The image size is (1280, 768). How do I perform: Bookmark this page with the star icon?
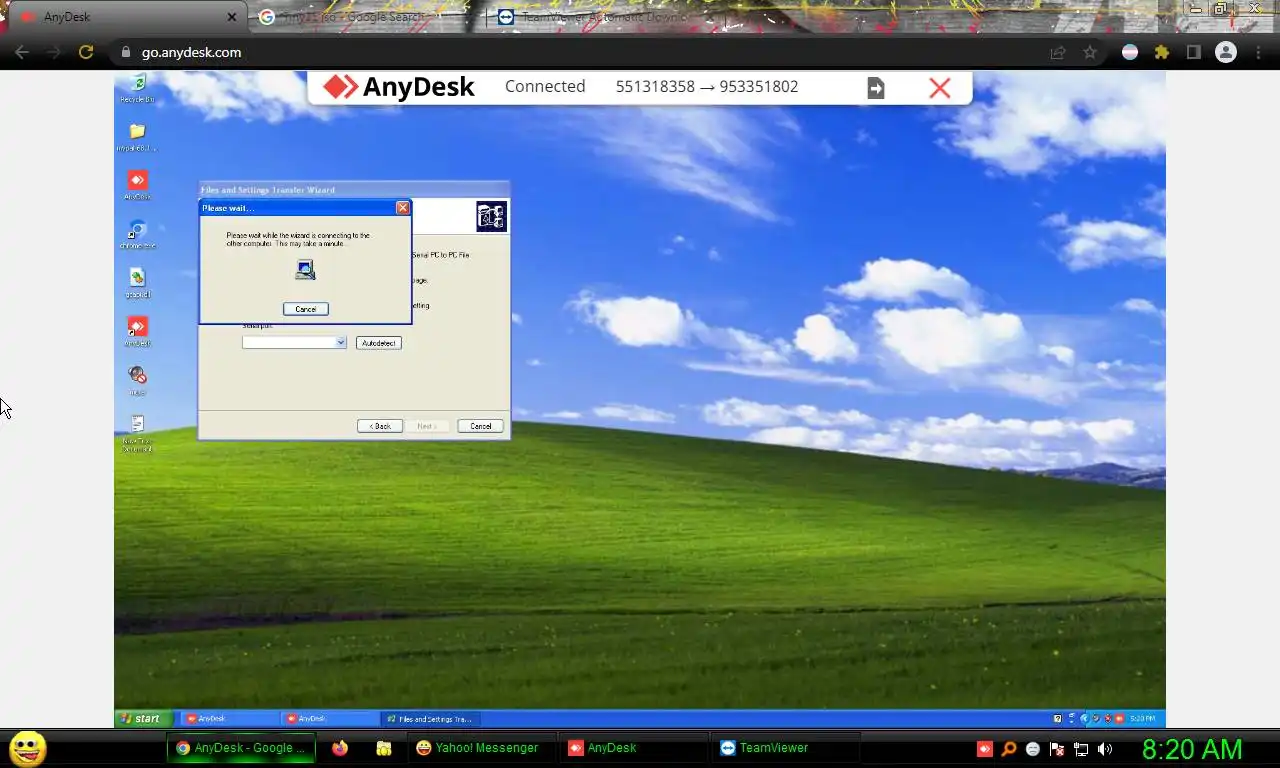click(1090, 52)
